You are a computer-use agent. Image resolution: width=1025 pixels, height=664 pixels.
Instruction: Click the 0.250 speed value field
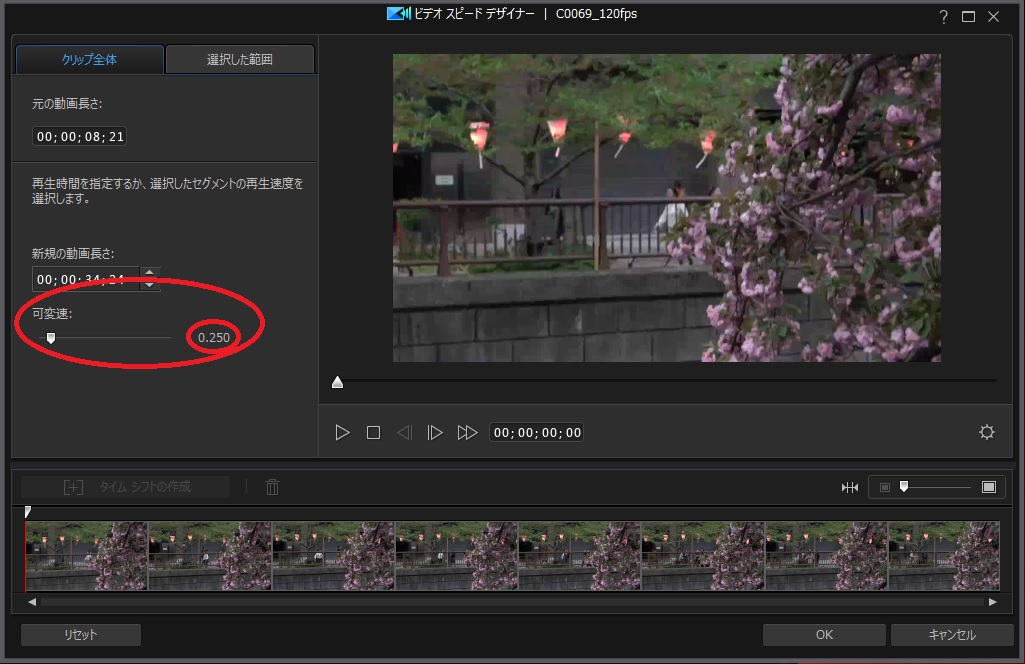click(214, 337)
